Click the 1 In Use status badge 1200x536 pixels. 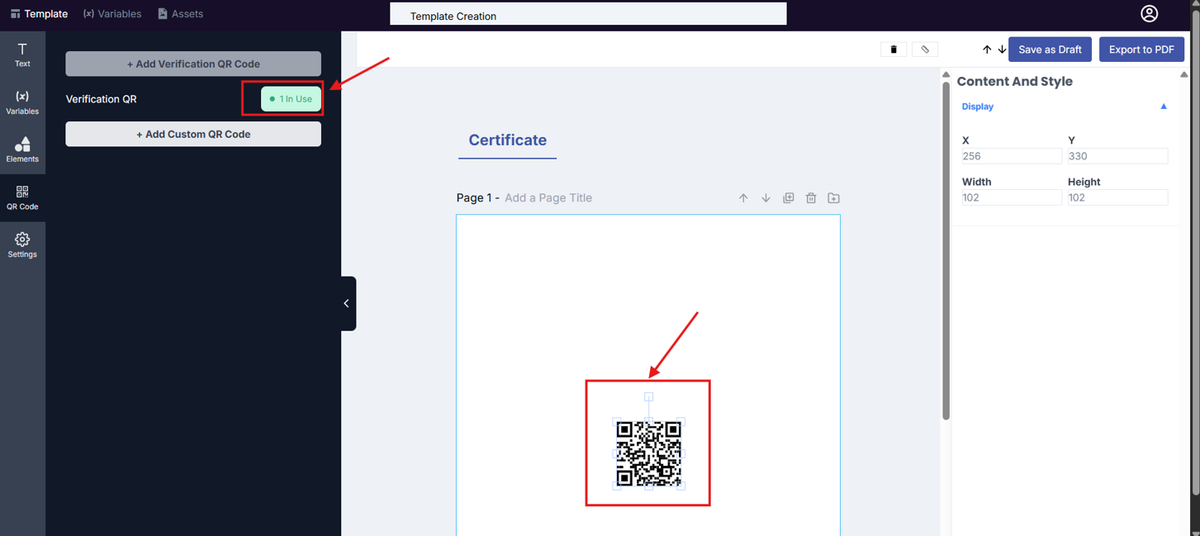coord(291,99)
